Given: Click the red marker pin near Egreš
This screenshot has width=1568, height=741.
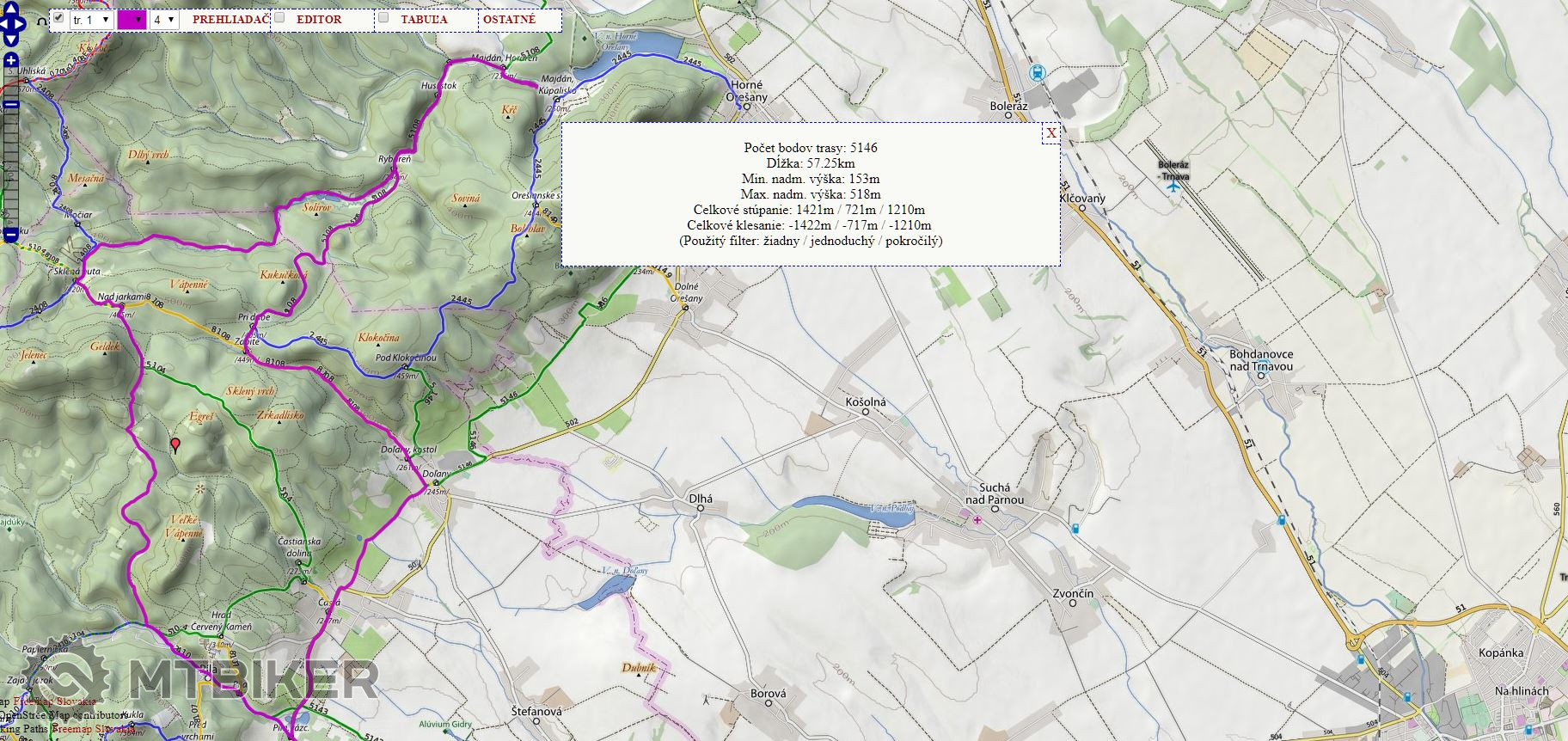Looking at the screenshot, I should (175, 444).
